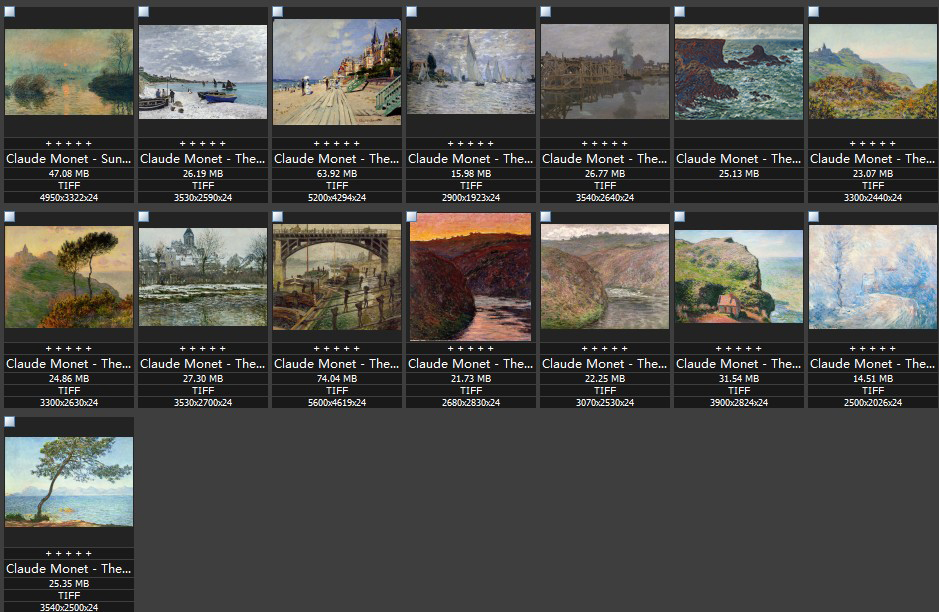Mark the checkbox of the 22.25 MB grey valley image

[x=546, y=217]
